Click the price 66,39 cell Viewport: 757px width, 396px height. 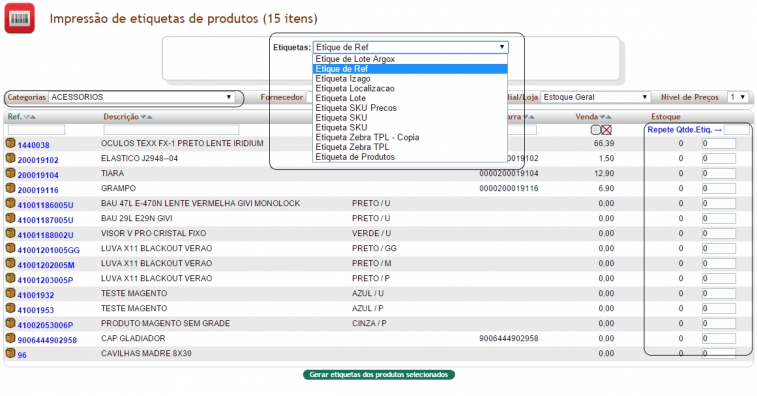click(604, 143)
